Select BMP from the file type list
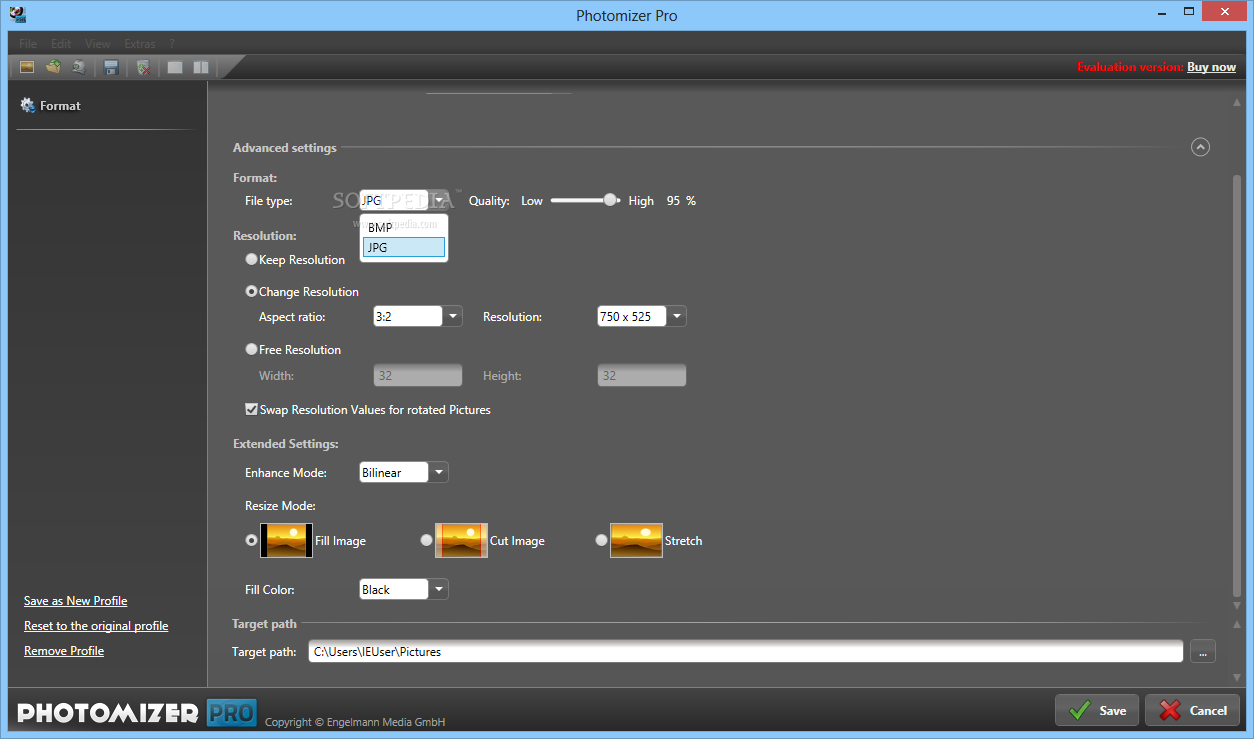 [x=404, y=227]
